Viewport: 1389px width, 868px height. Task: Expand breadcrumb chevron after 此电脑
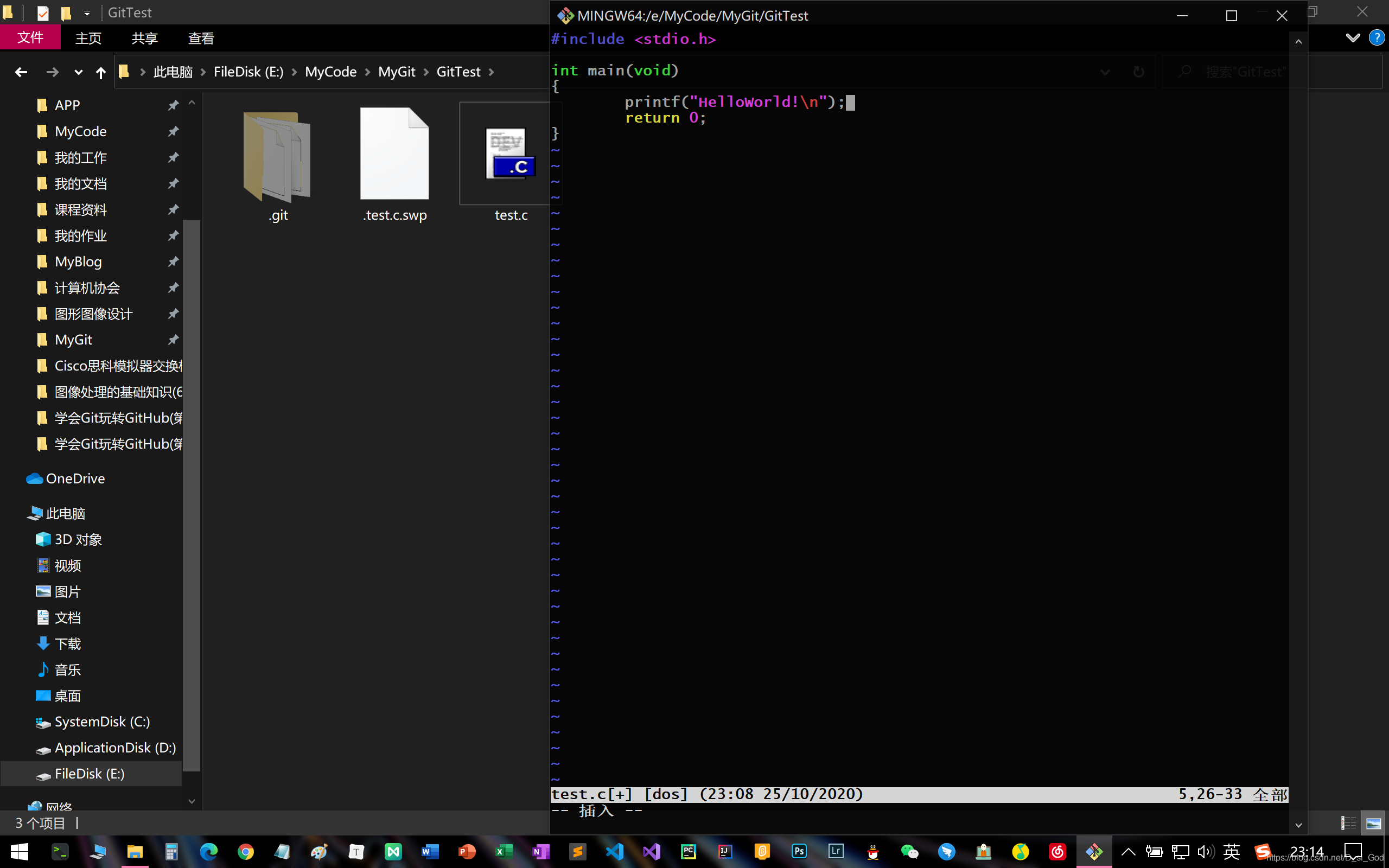203,72
